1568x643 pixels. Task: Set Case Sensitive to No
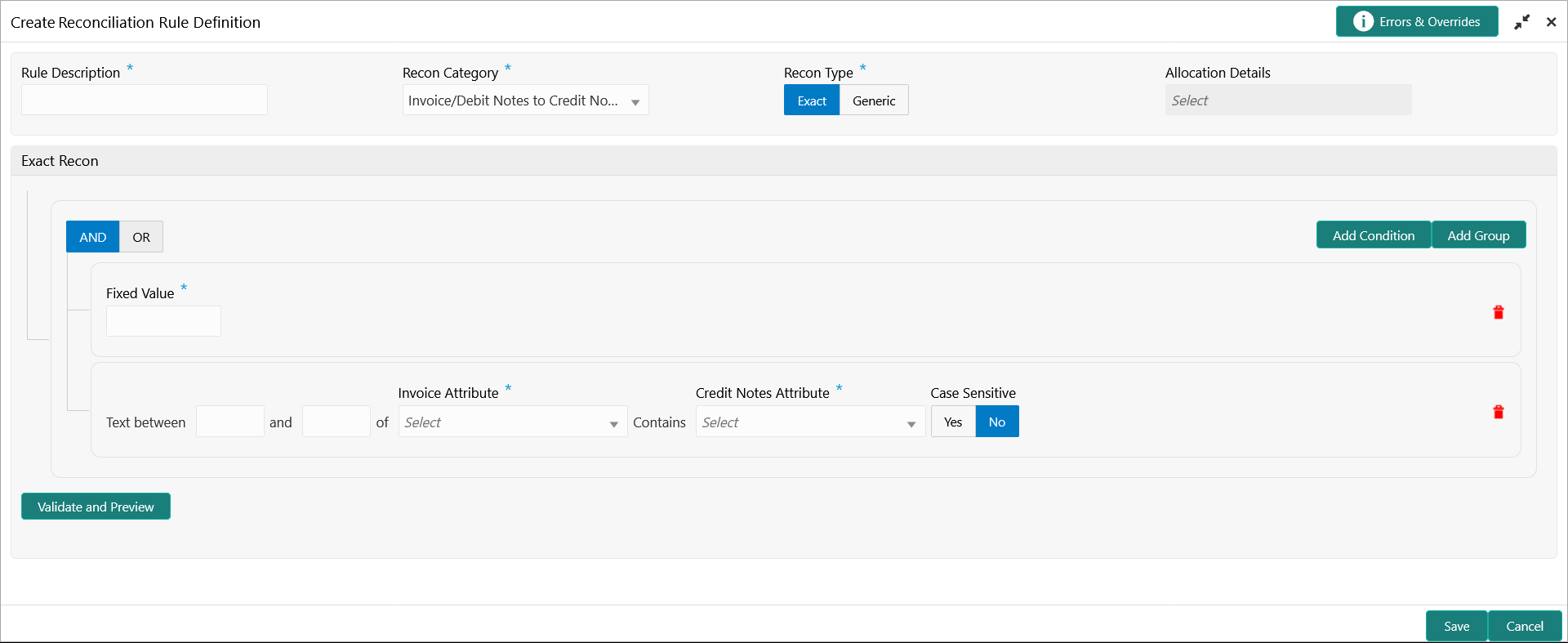click(997, 422)
